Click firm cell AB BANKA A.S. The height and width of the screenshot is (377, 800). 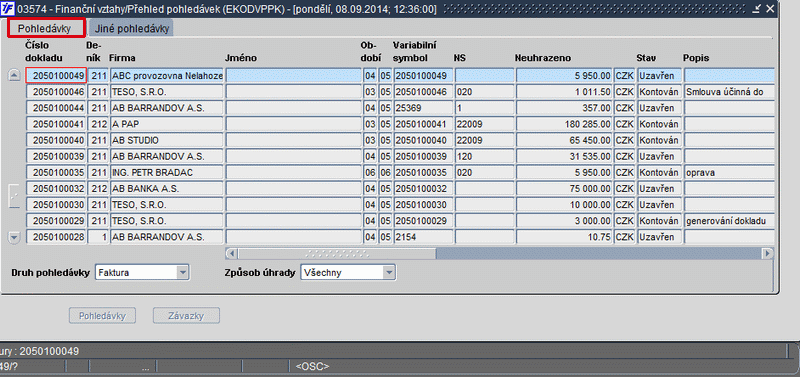click(167, 189)
